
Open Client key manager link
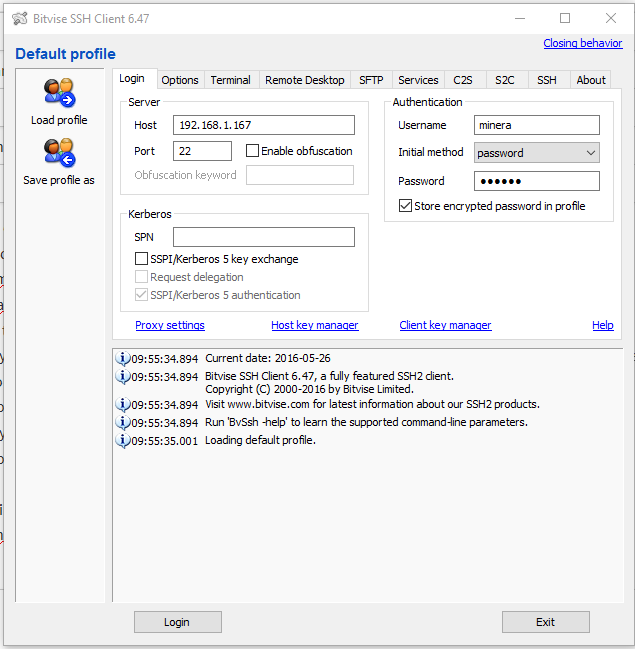445,325
